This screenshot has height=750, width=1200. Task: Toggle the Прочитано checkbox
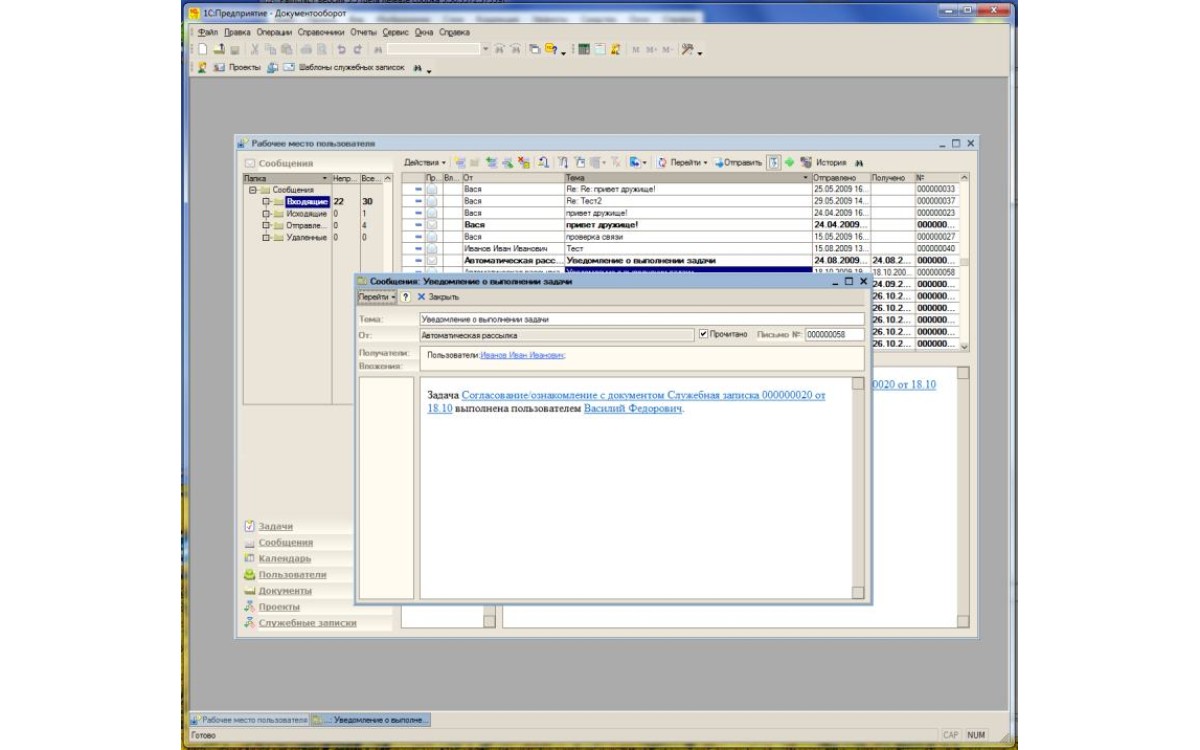[x=704, y=334]
